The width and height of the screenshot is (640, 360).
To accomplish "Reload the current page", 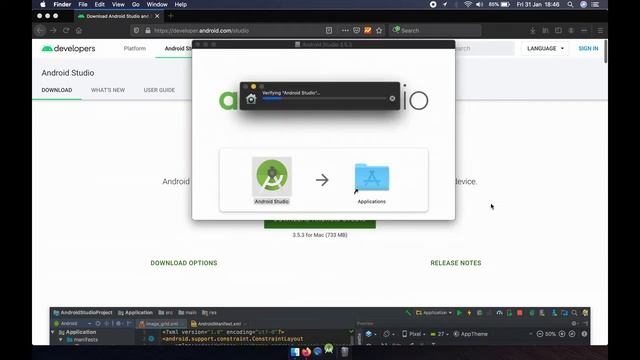I will pos(66,30).
